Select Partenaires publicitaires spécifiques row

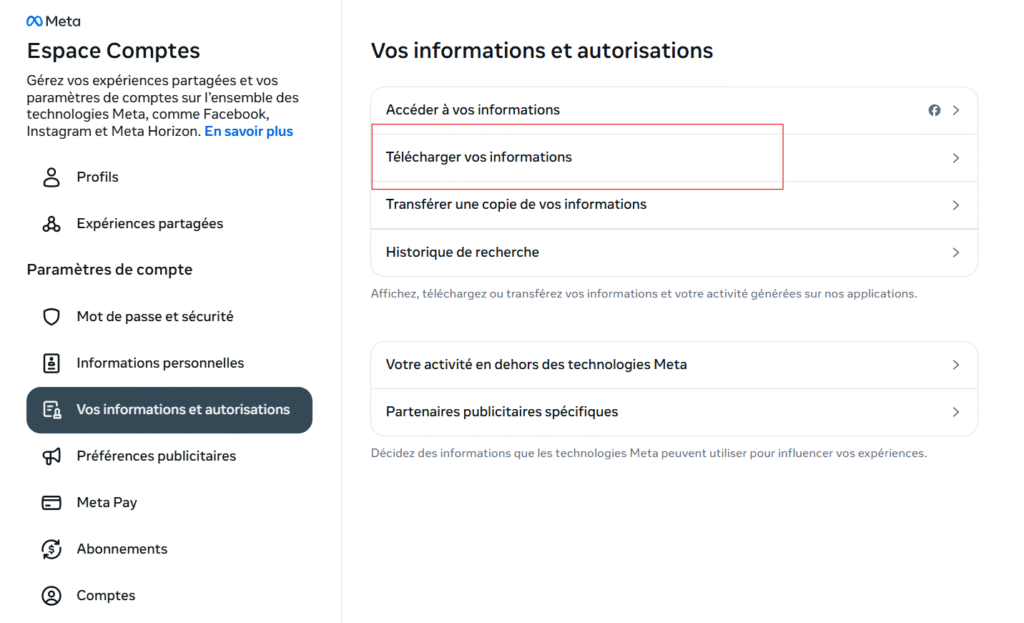point(502,412)
